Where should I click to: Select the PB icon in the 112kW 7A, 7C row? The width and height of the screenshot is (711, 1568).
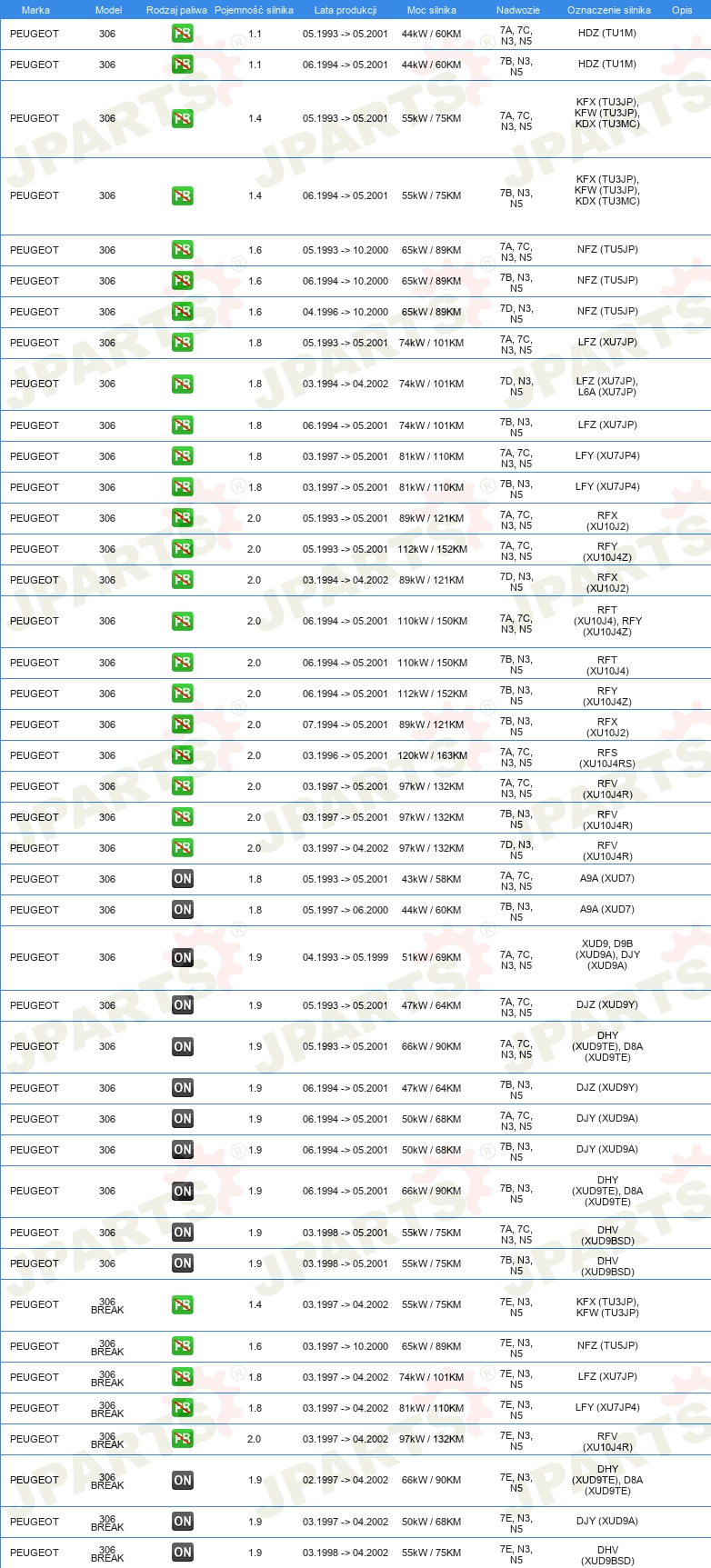click(x=183, y=549)
